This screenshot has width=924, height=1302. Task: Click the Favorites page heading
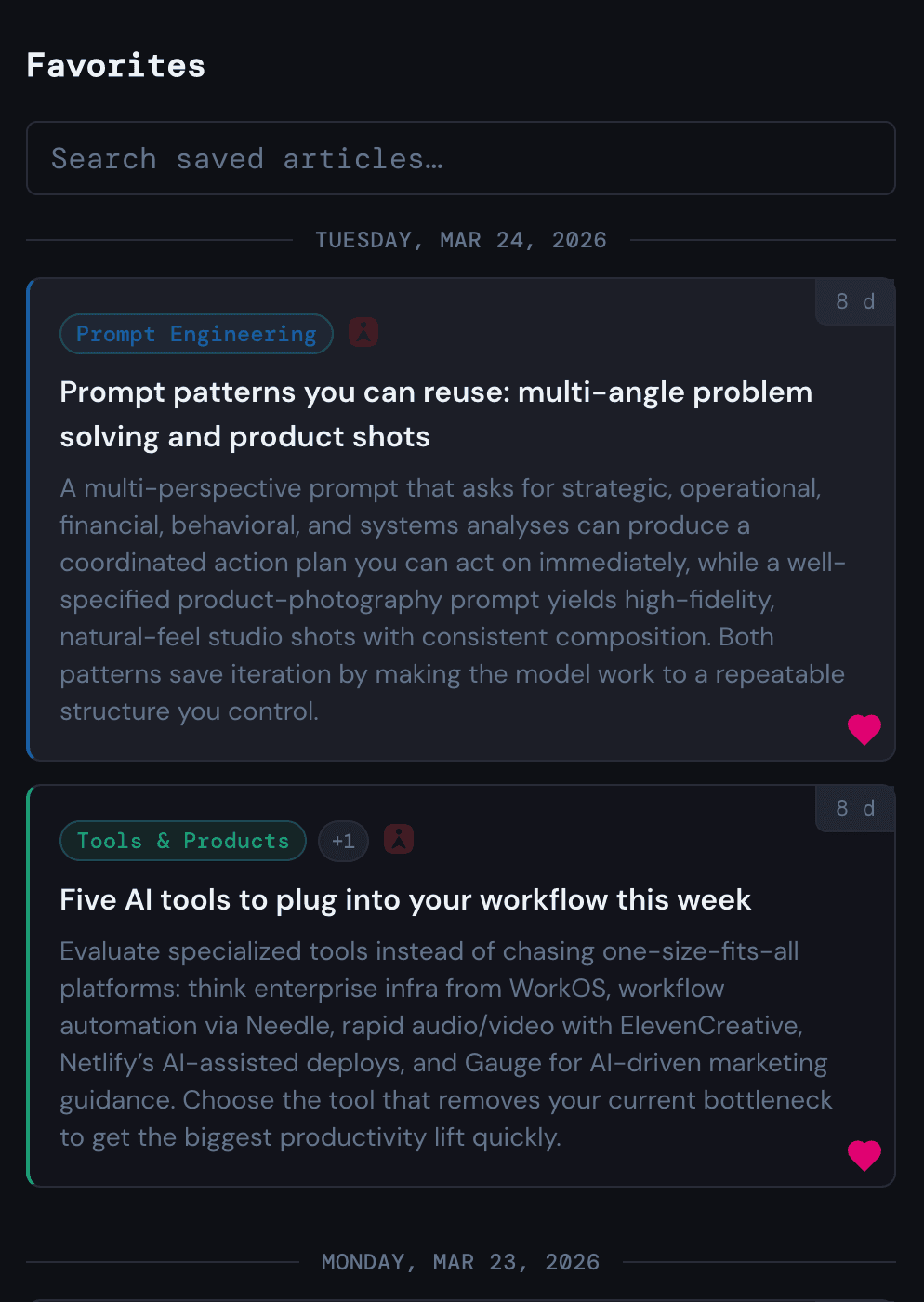point(116,65)
